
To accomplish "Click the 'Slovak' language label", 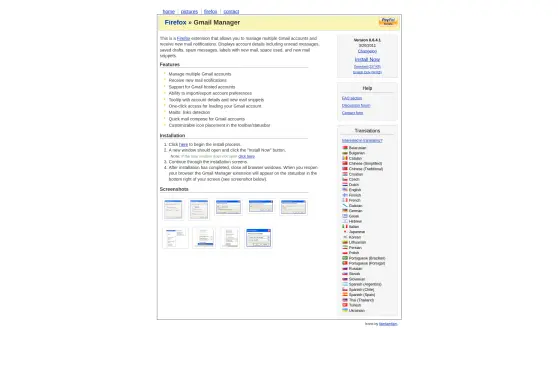I will coord(354,274).
